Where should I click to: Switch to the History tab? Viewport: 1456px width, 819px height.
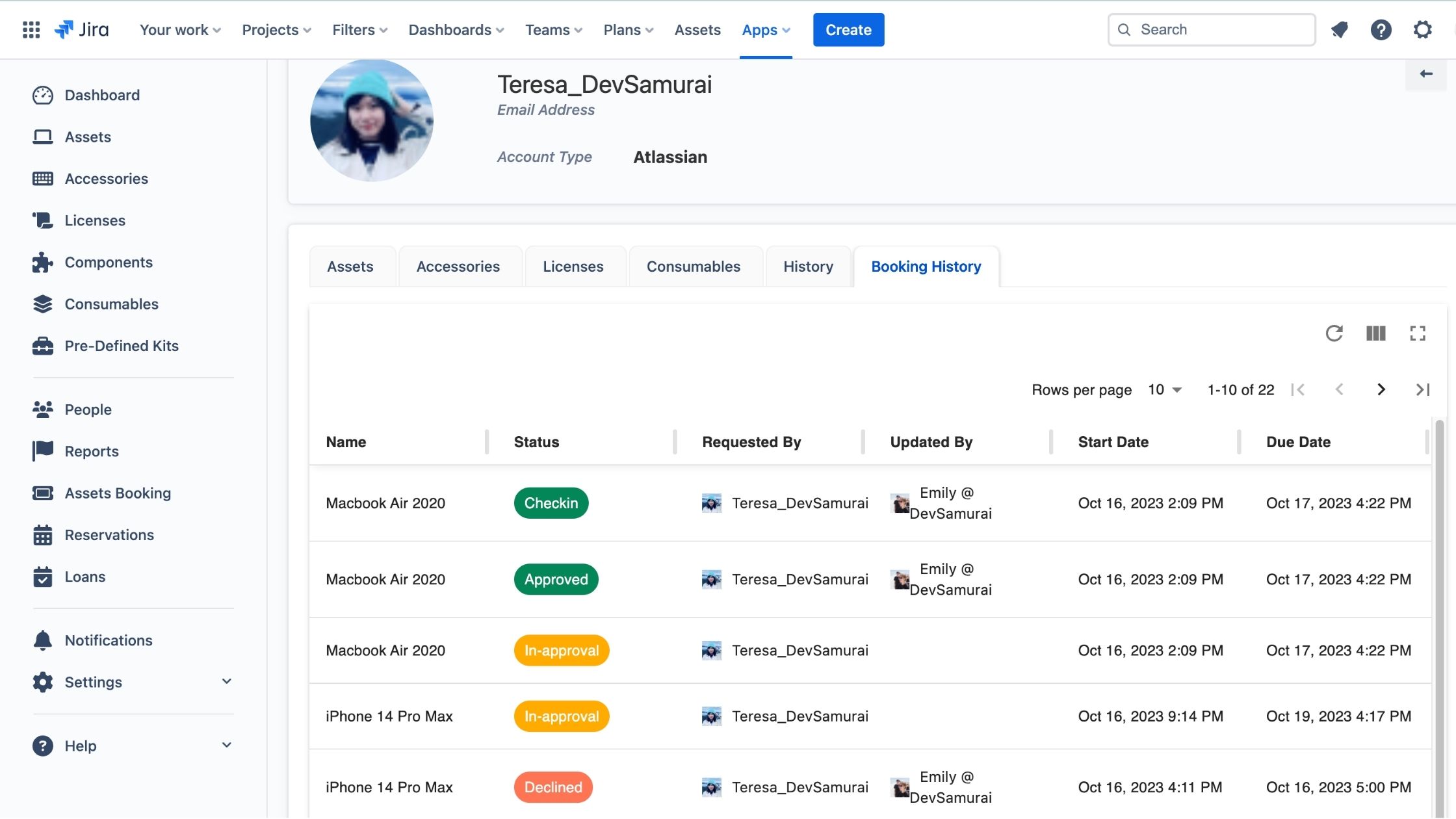tap(808, 266)
